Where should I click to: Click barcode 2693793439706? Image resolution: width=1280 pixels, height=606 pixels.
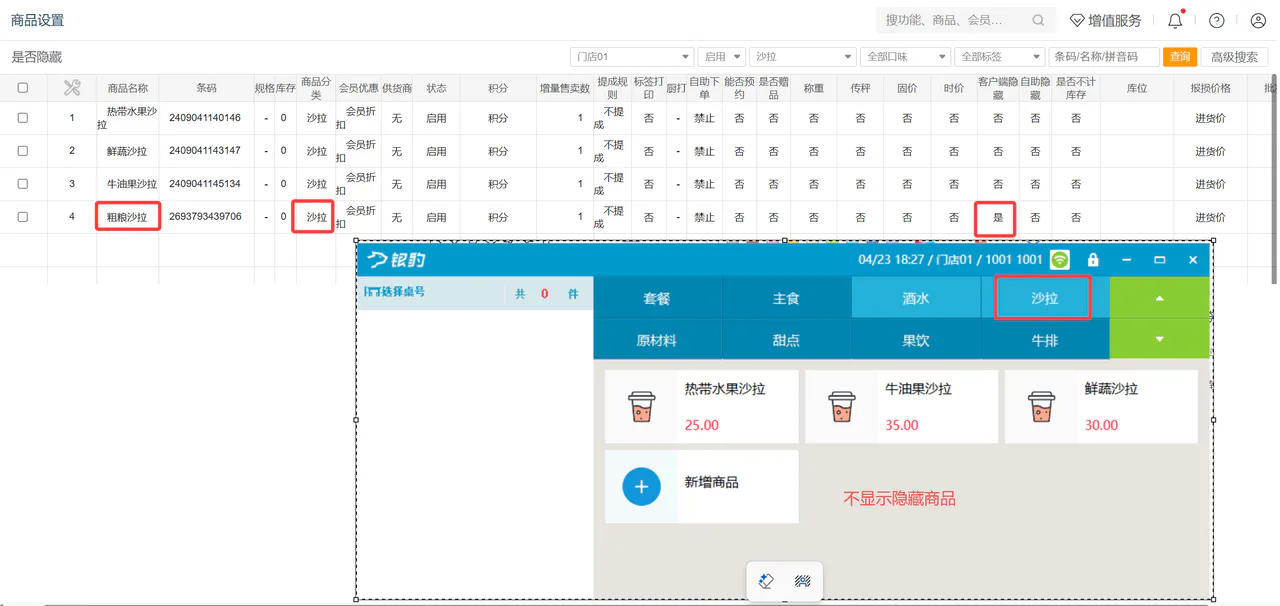coord(205,217)
